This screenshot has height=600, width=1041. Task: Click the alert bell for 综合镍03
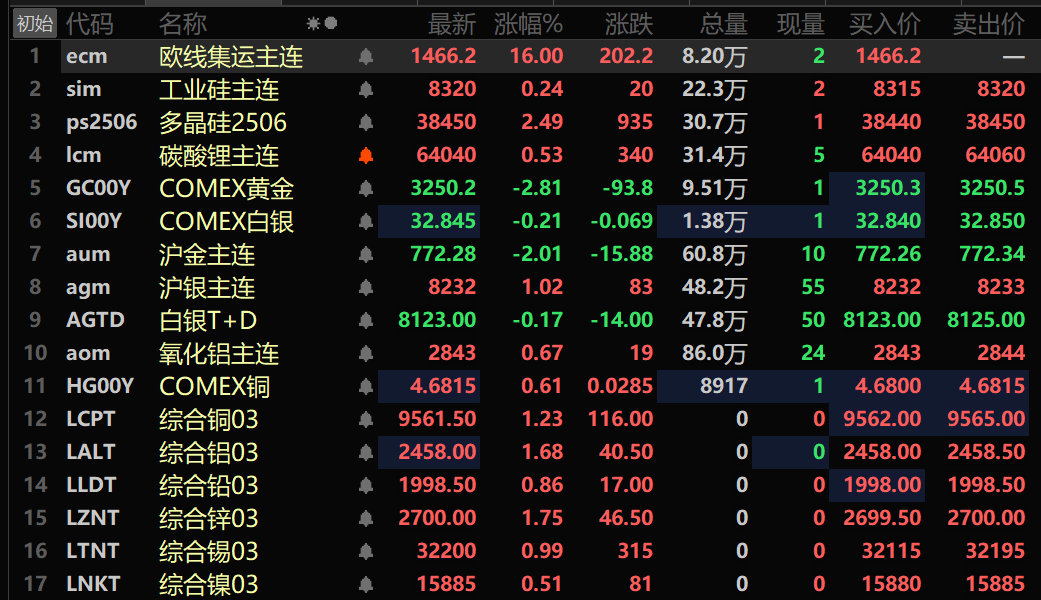(366, 584)
